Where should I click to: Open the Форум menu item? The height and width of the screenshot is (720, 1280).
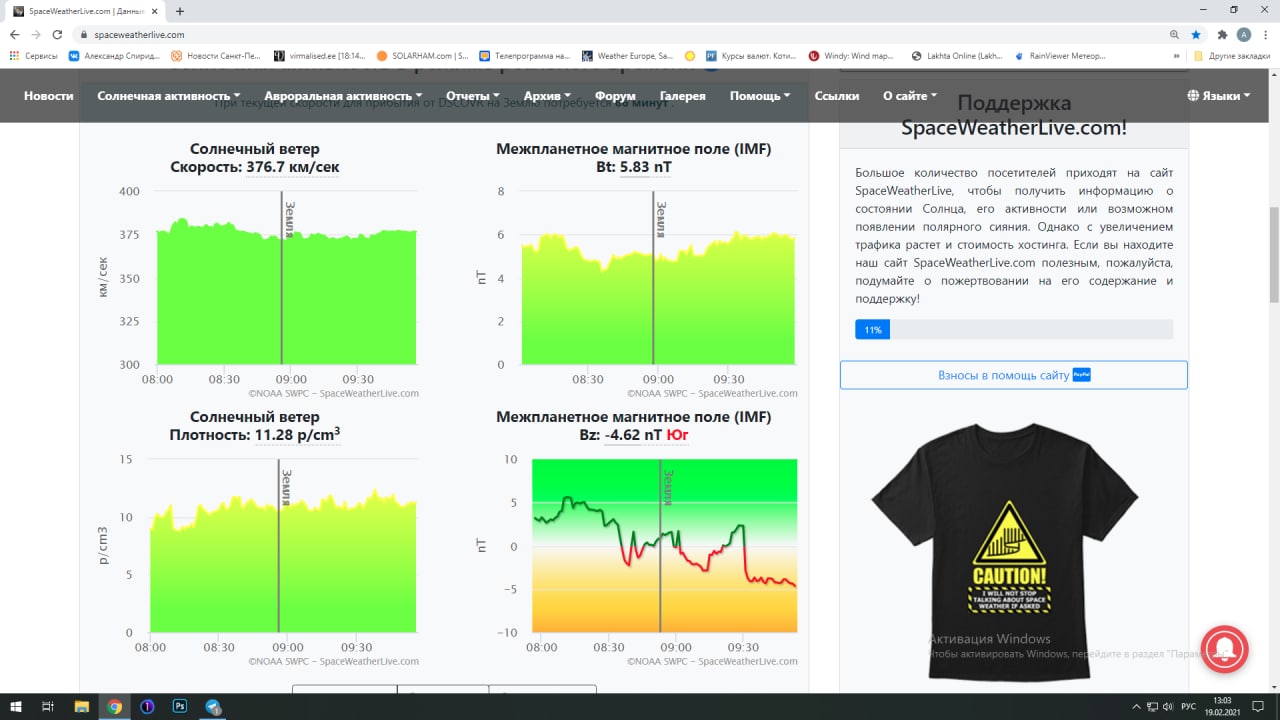[x=615, y=96]
